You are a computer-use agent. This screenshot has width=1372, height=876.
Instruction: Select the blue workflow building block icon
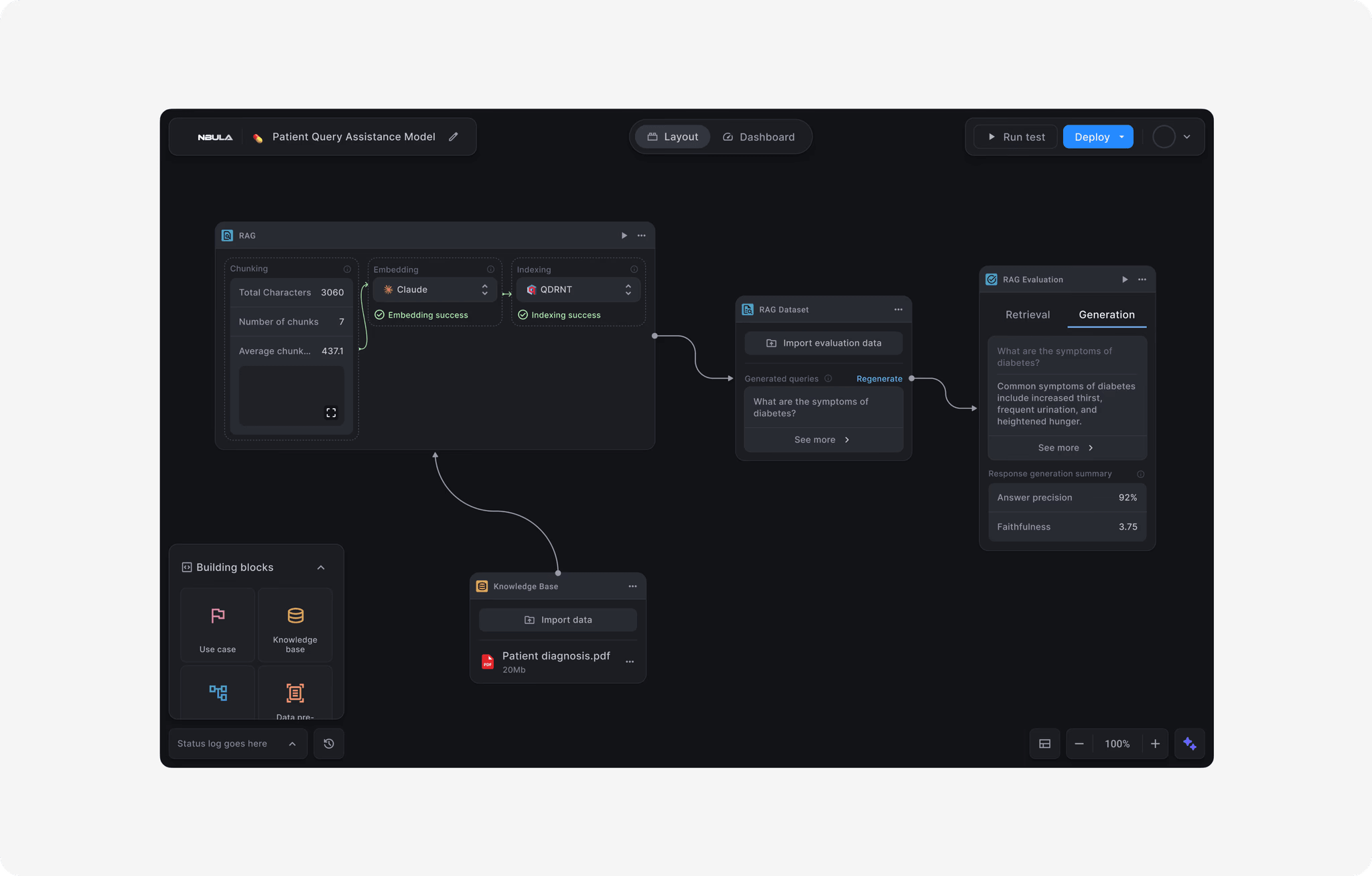(x=218, y=693)
